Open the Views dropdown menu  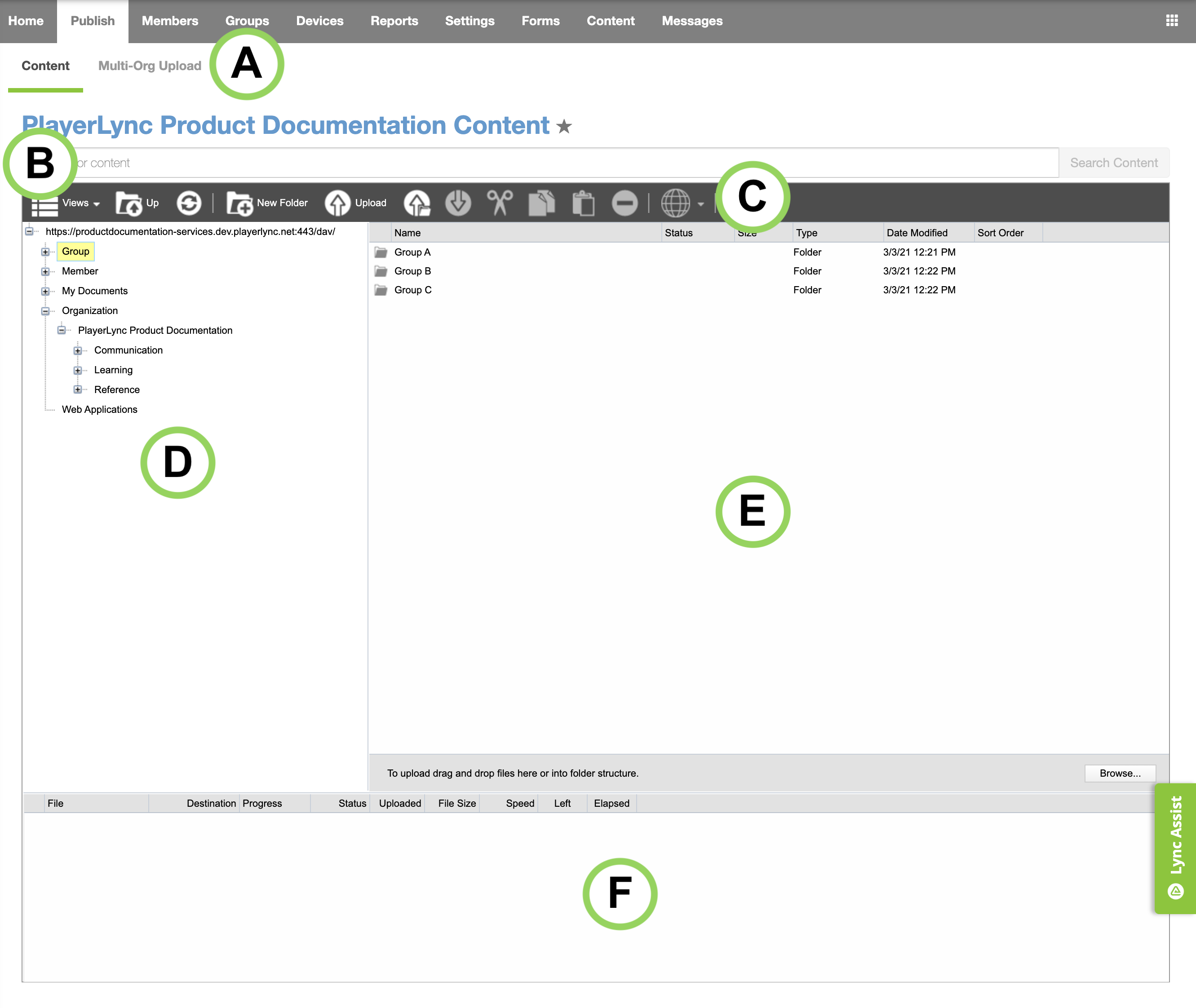point(66,203)
